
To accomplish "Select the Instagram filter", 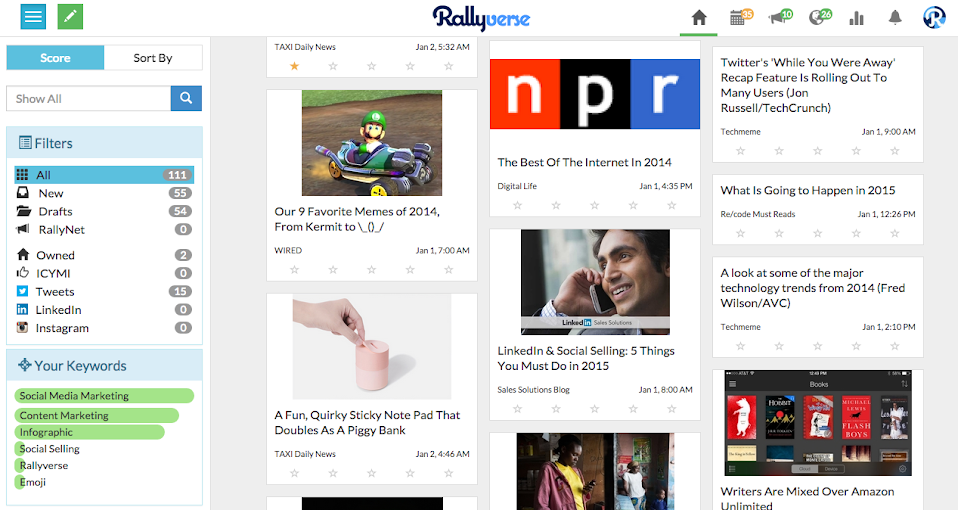I will click(x=104, y=328).
